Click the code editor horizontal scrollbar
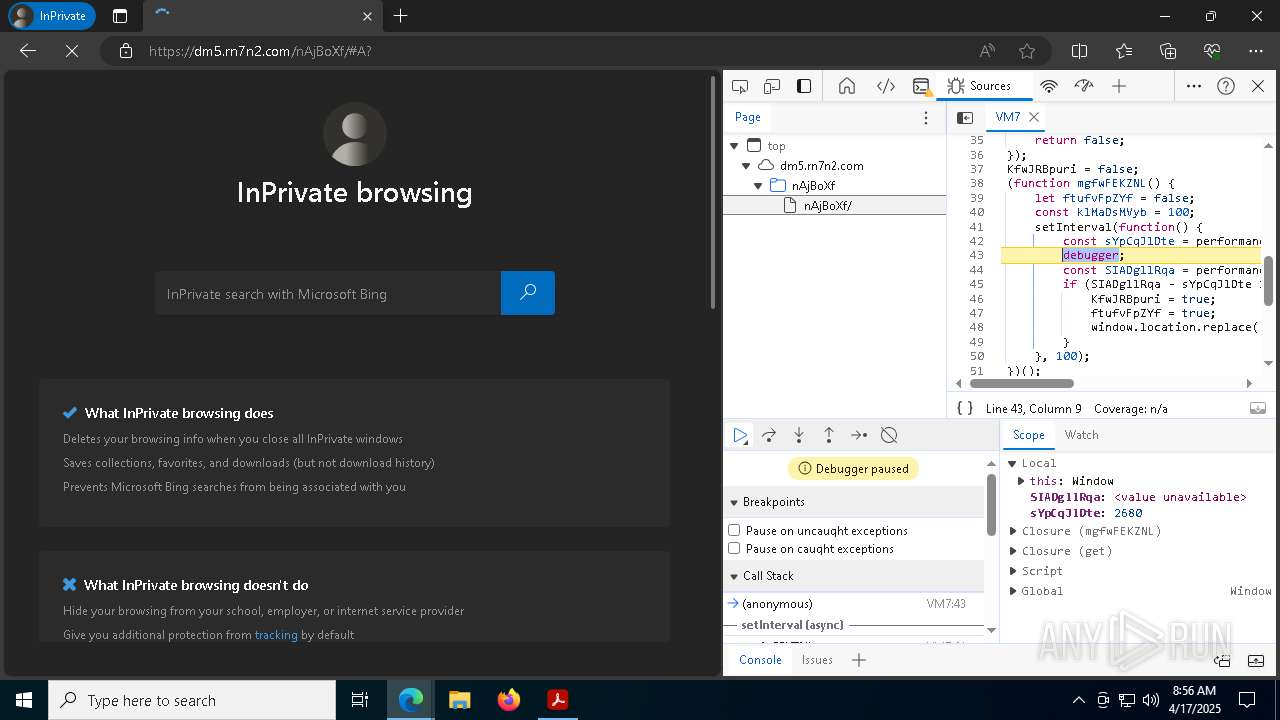 (x=1021, y=383)
